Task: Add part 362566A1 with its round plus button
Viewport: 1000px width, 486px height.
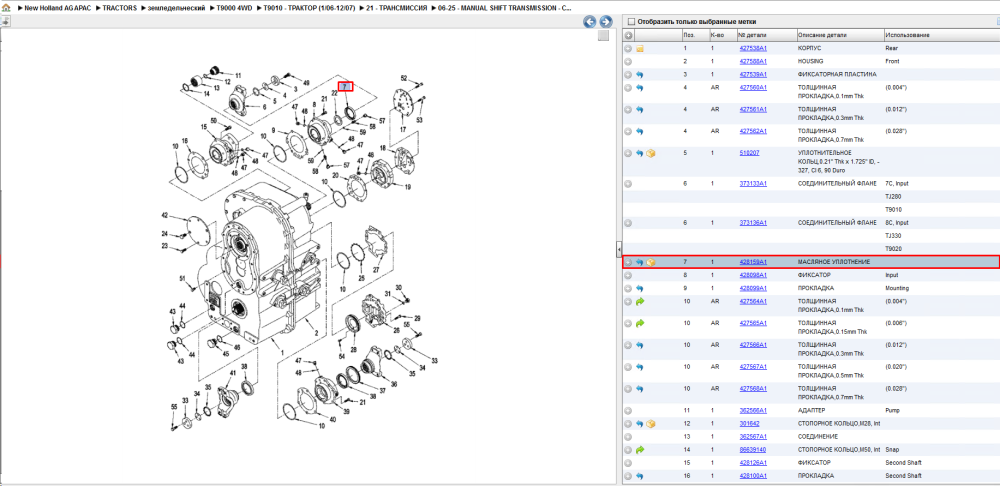Action: click(x=628, y=410)
